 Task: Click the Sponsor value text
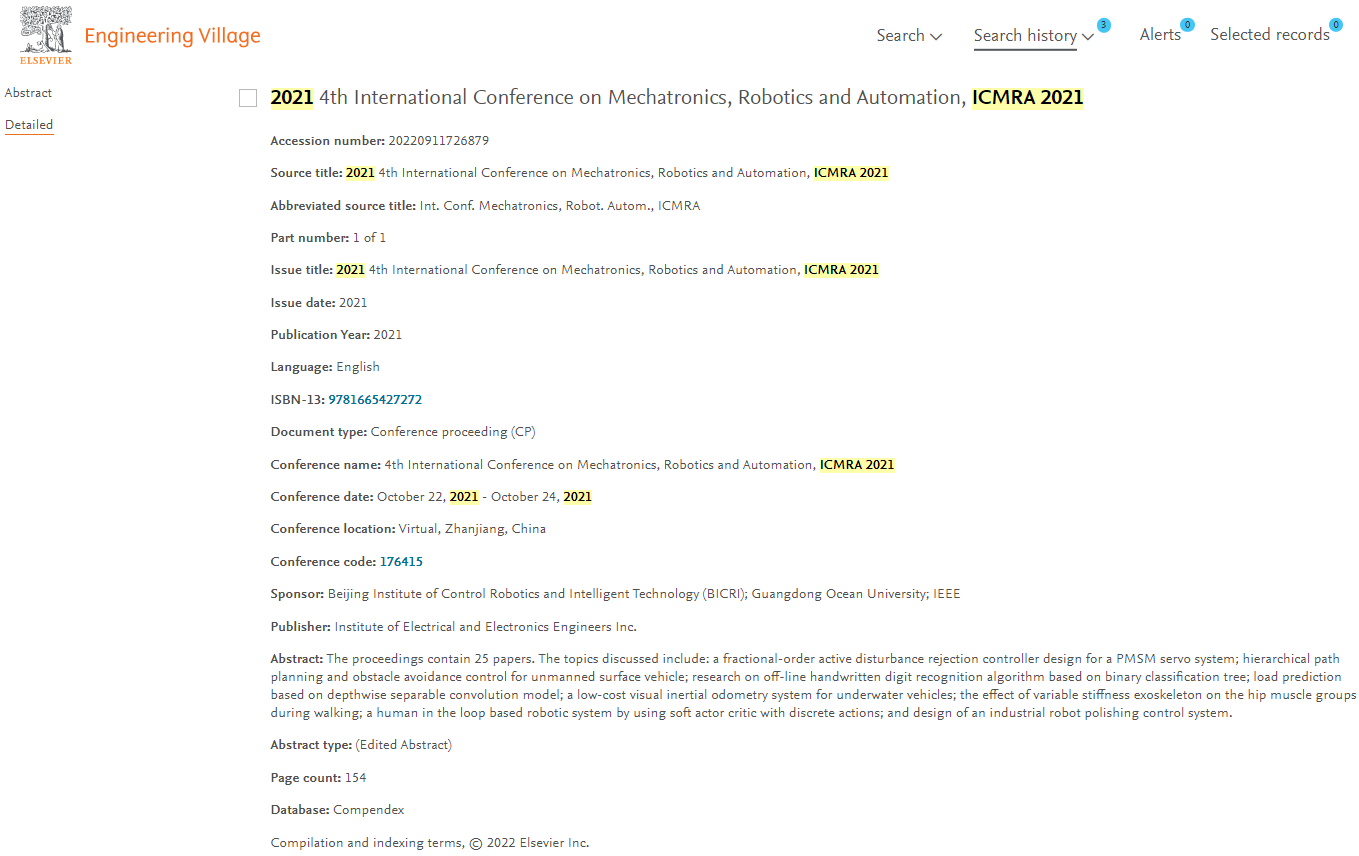click(x=644, y=594)
